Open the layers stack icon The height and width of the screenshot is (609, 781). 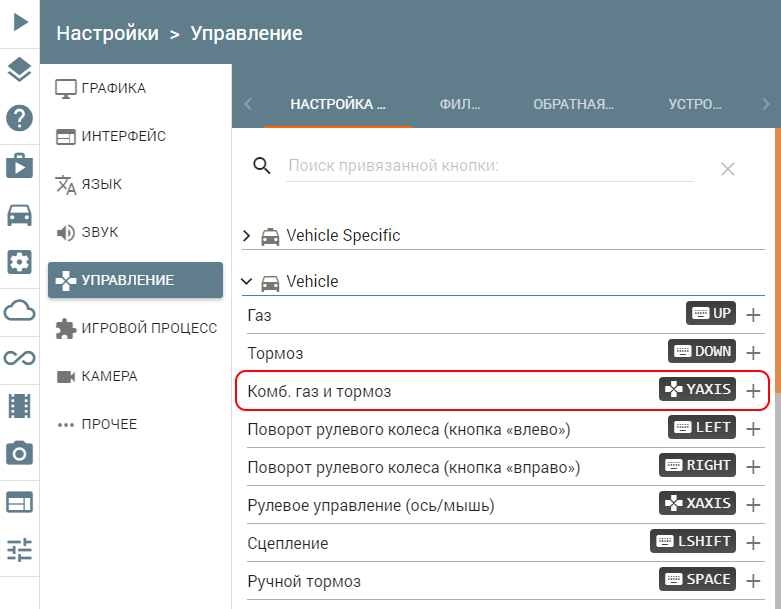(19, 69)
